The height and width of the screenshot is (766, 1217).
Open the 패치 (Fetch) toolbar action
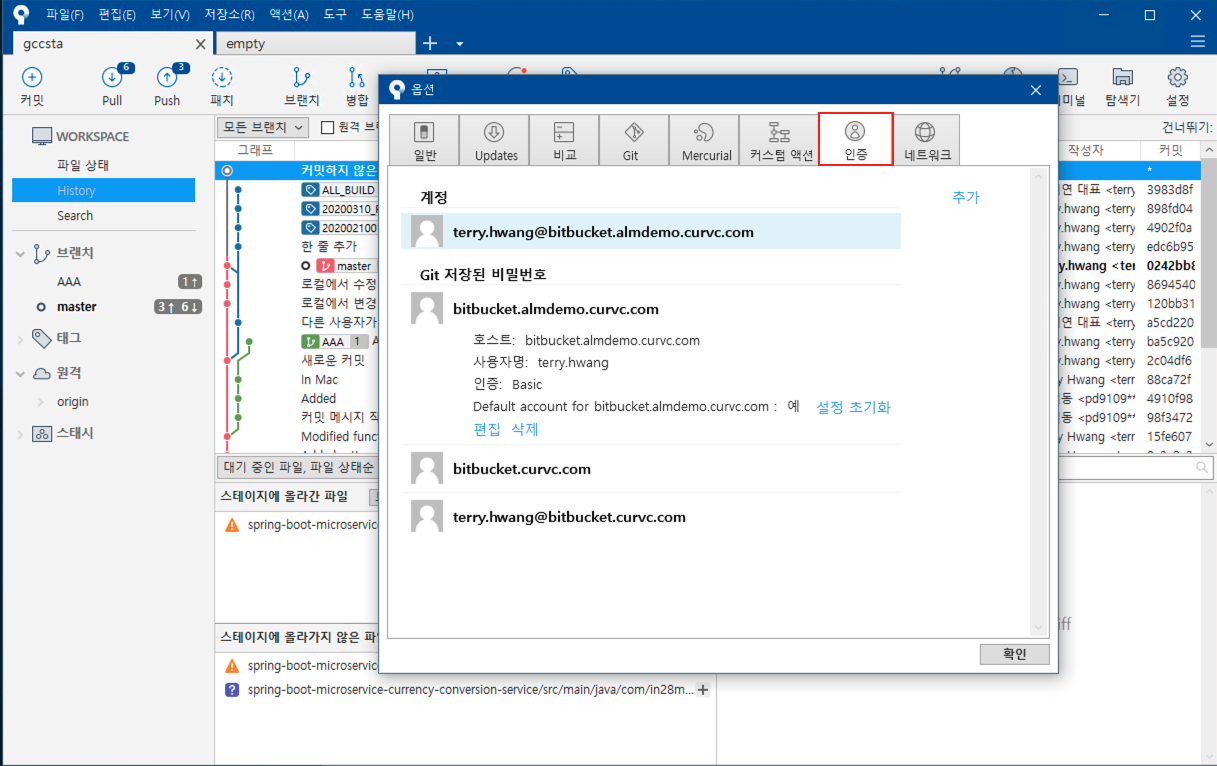222,78
